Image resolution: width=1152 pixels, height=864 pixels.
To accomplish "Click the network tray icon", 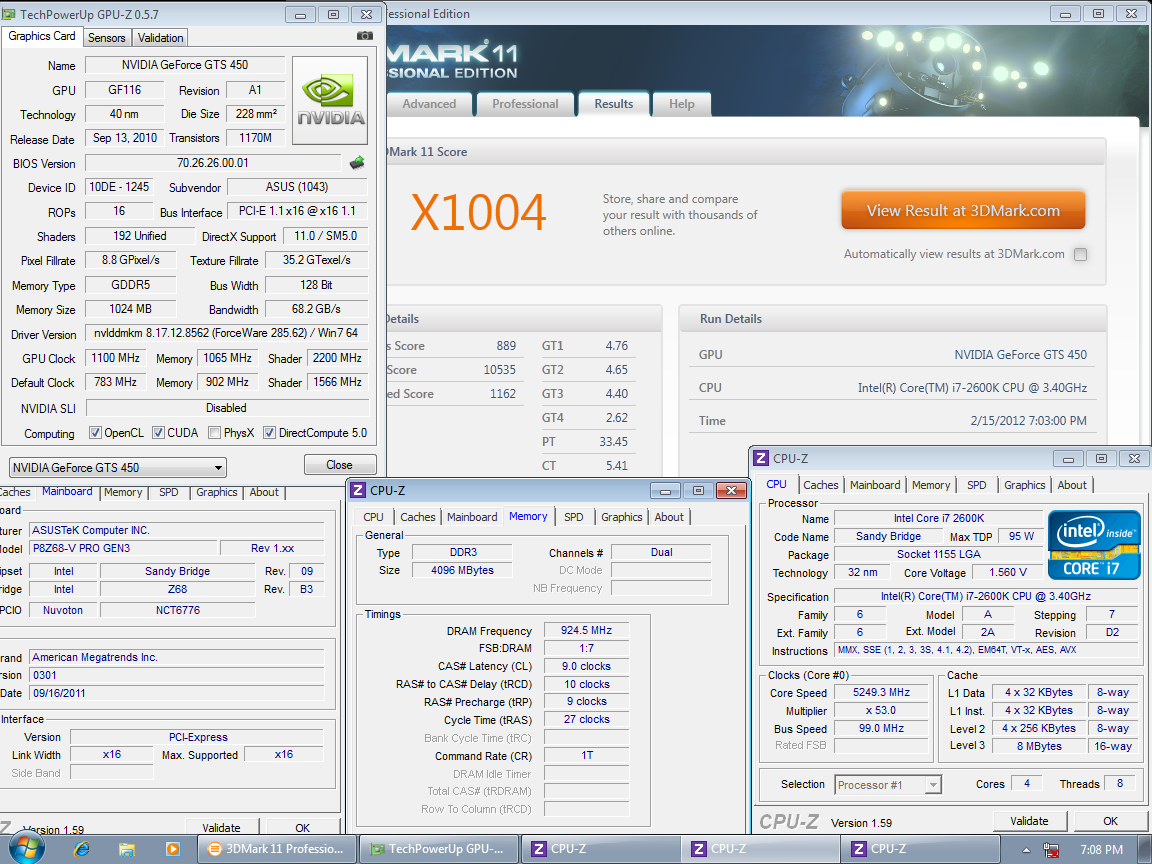I will click(x=1051, y=850).
